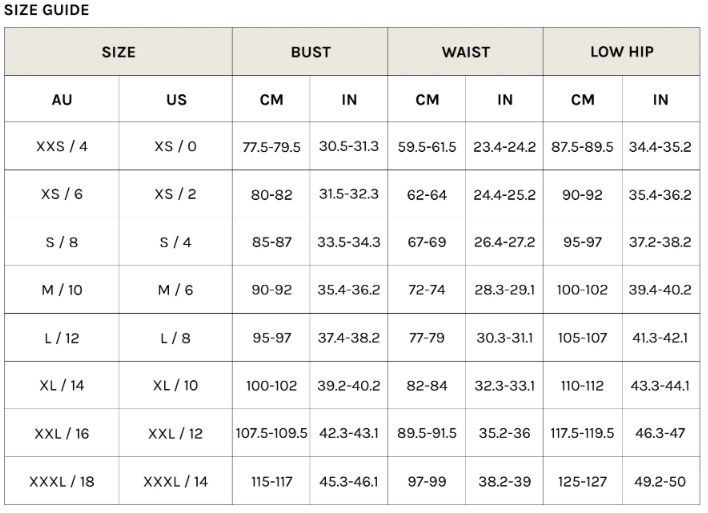This screenshot has height=513, width=708.
Task: Click the M / 6 US size cell
Action: tap(176, 290)
